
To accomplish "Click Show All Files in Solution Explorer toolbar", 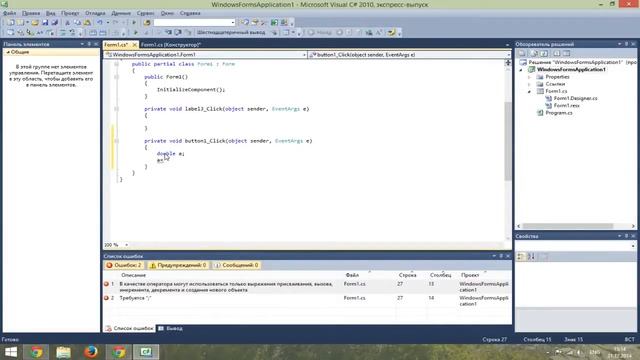I will pos(534,53).
